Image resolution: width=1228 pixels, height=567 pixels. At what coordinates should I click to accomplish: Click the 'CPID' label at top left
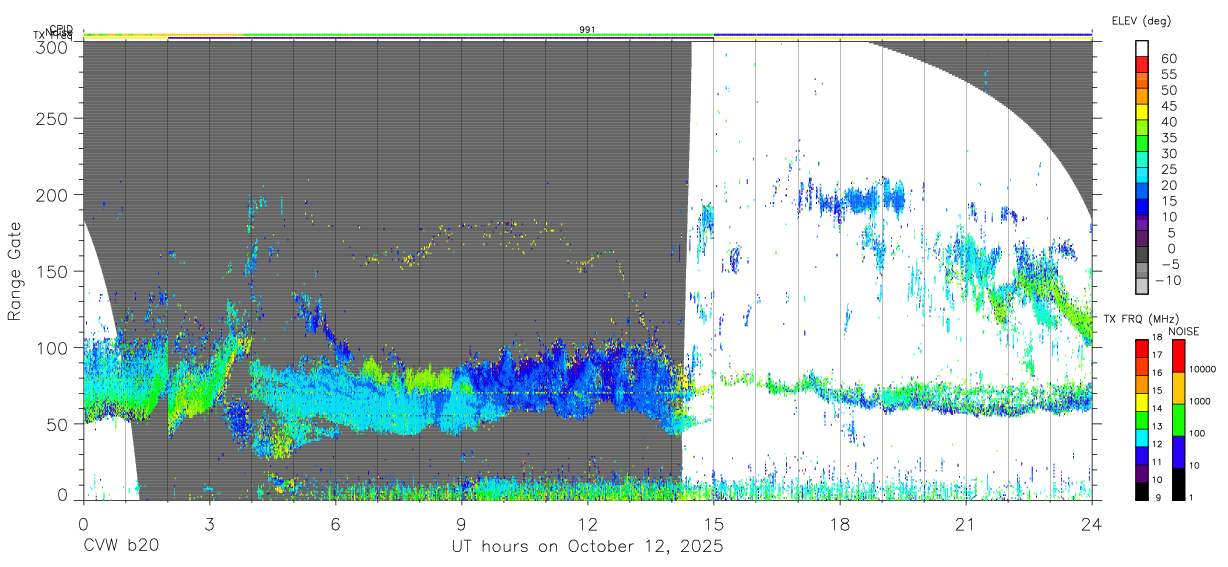60,29
